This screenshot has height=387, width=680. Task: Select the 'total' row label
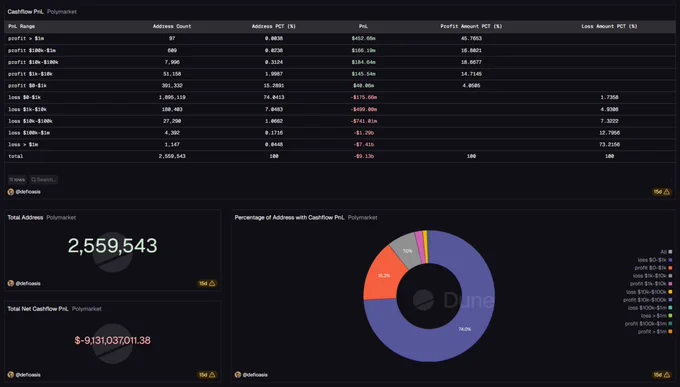[16, 156]
